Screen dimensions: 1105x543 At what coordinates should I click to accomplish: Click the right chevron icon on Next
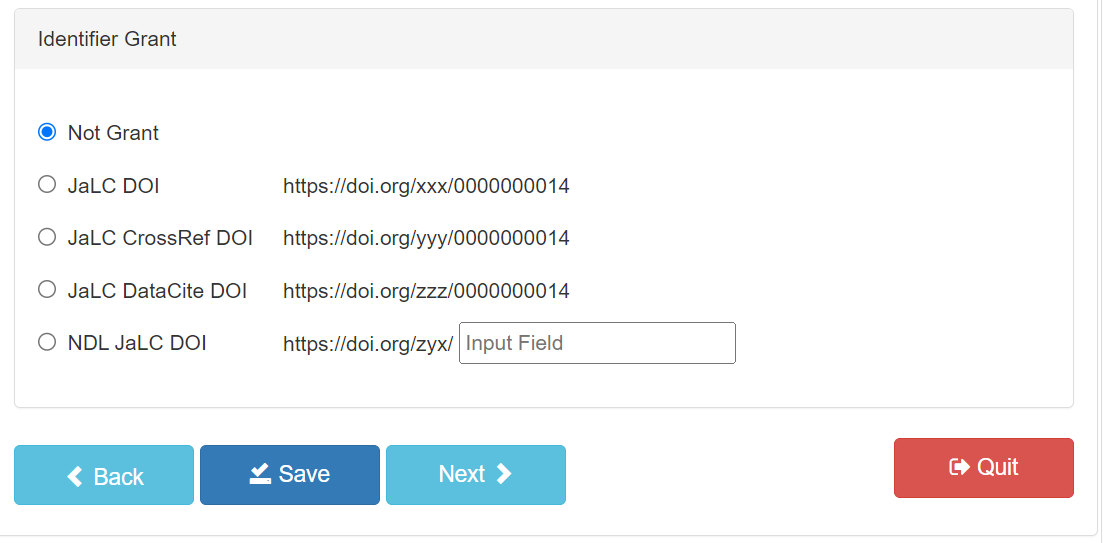tap(504, 474)
